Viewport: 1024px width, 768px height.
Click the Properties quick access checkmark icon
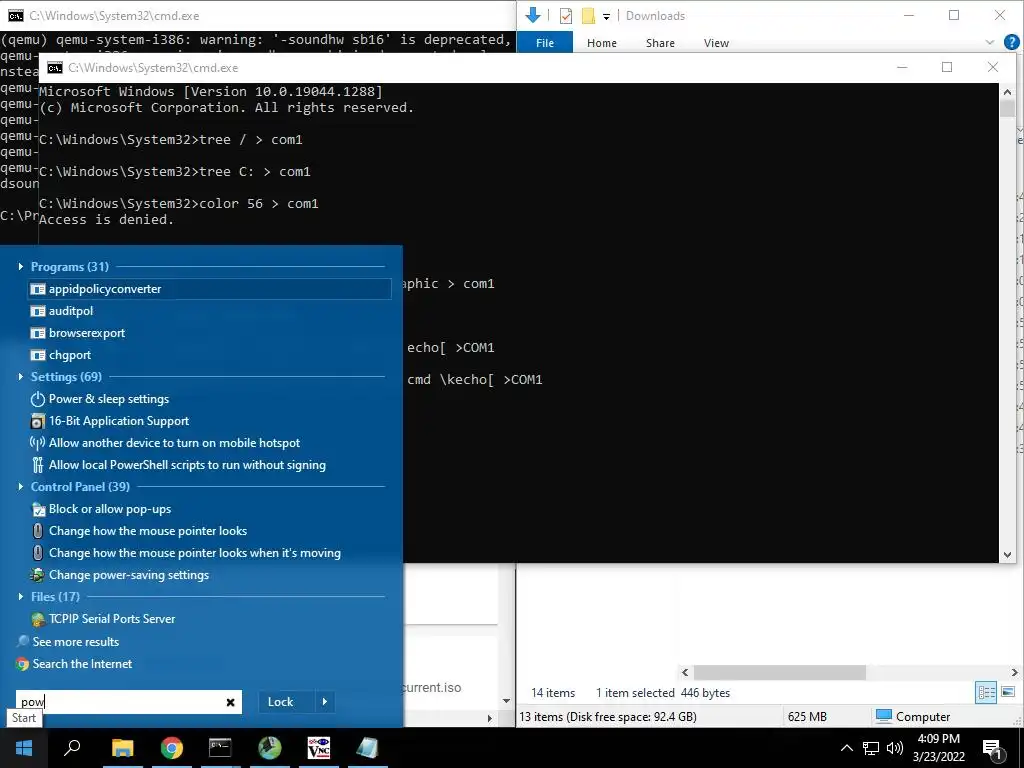[x=566, y=16]
